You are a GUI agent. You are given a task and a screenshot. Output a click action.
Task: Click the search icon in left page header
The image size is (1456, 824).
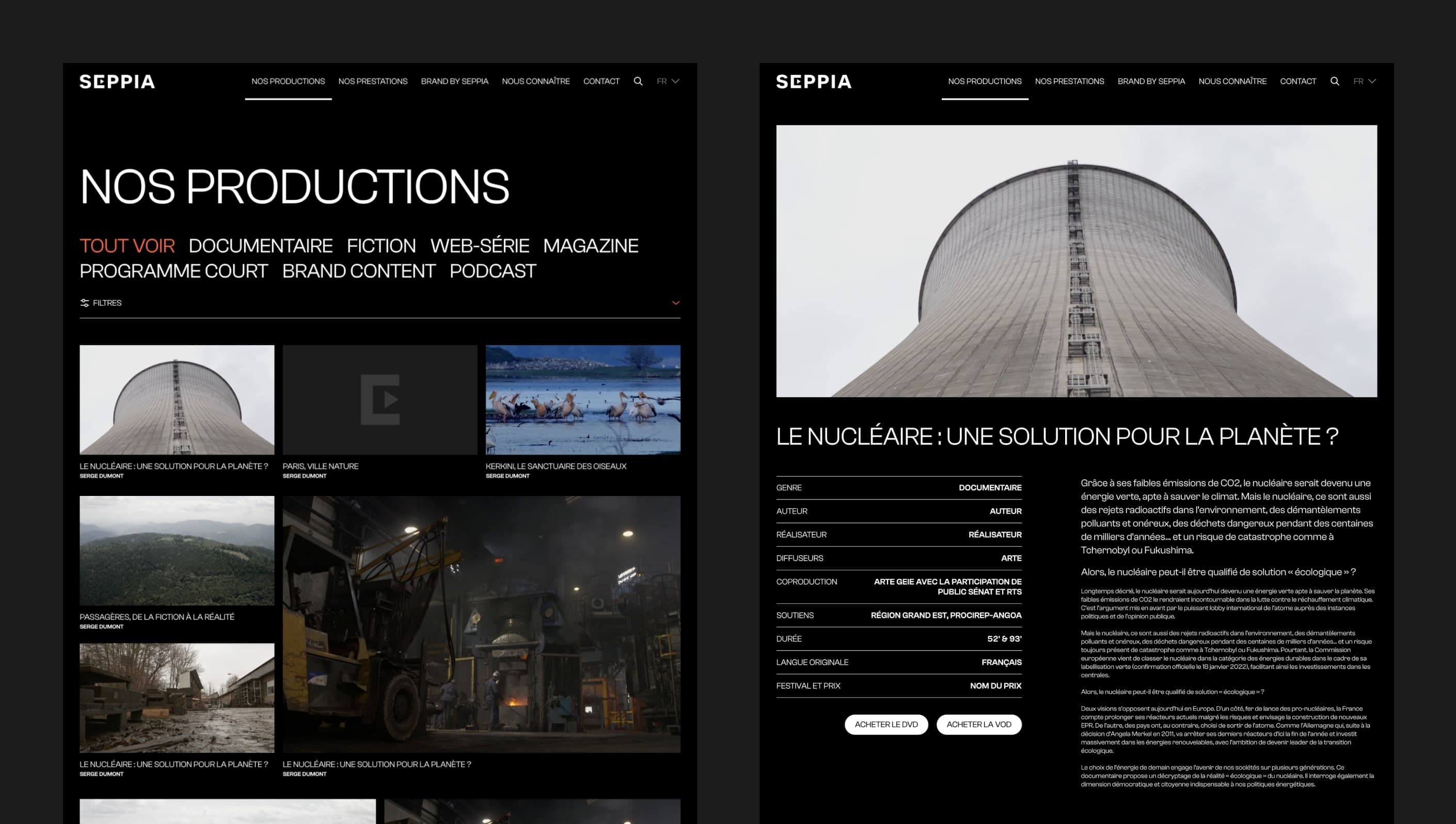click(638, 81)
